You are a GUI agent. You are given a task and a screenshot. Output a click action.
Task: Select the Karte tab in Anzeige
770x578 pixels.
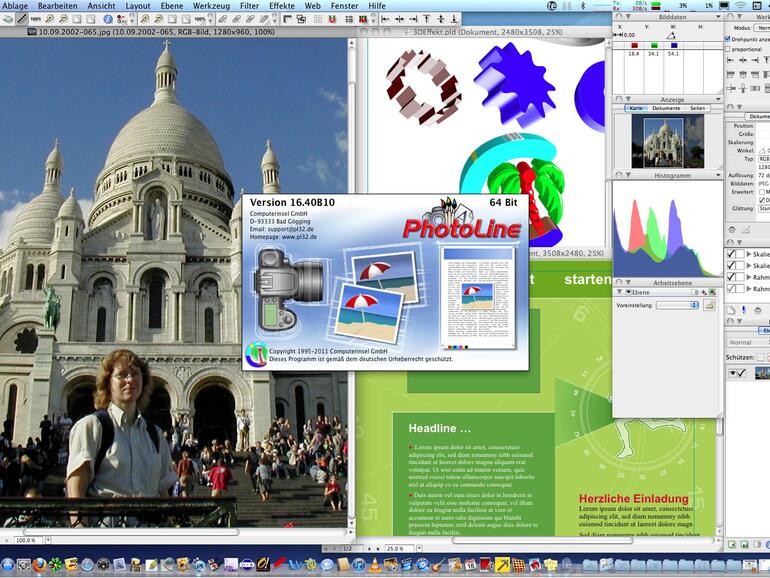click(636, 108)
